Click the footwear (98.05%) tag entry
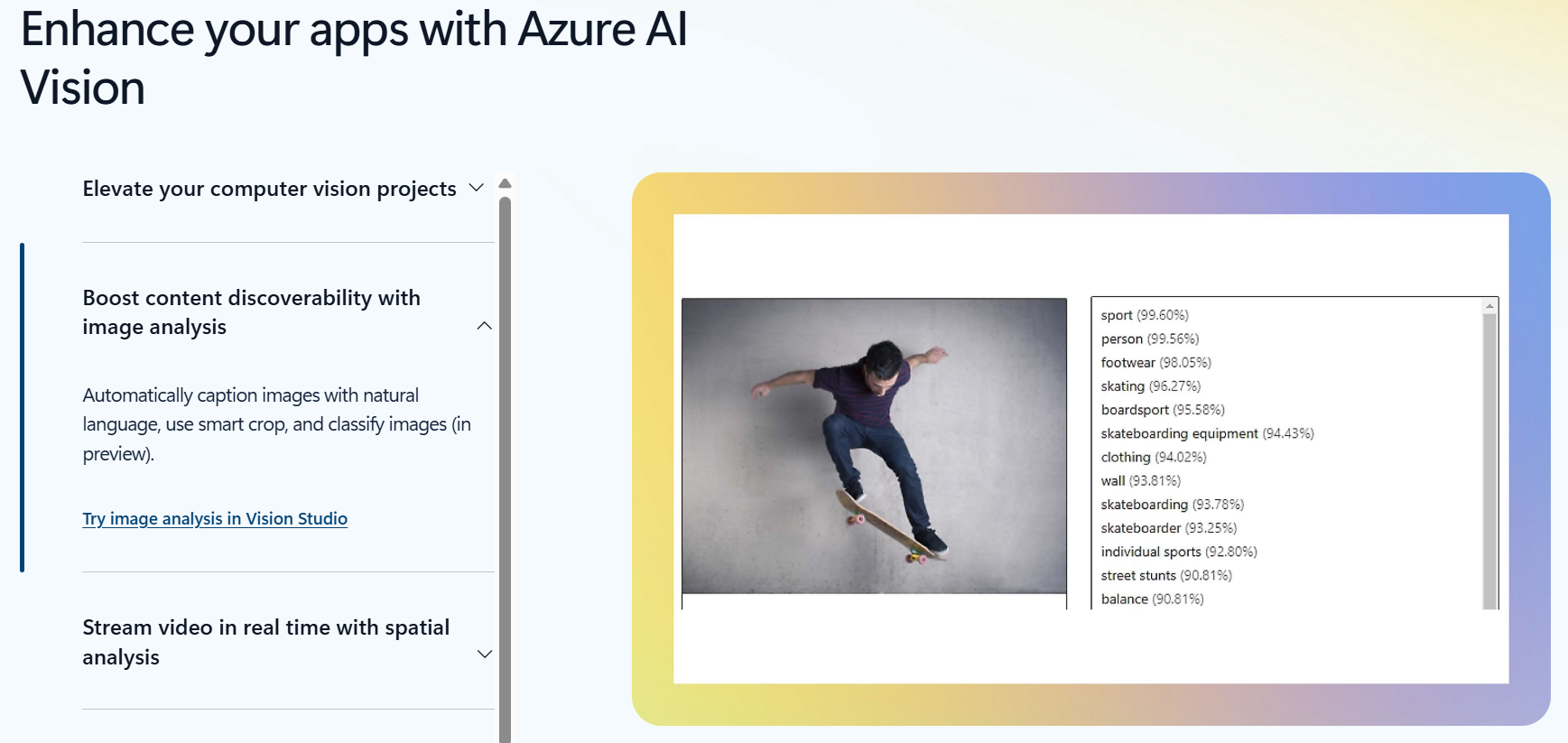The width and height of the screenshot is (1568, 743). click(x=1155, y=362)
